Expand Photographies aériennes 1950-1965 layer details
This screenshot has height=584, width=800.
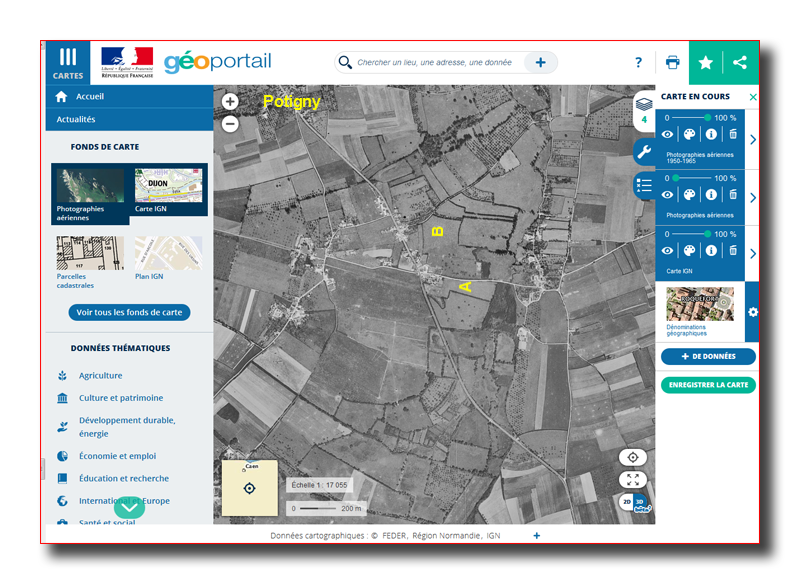click(752, 139)
